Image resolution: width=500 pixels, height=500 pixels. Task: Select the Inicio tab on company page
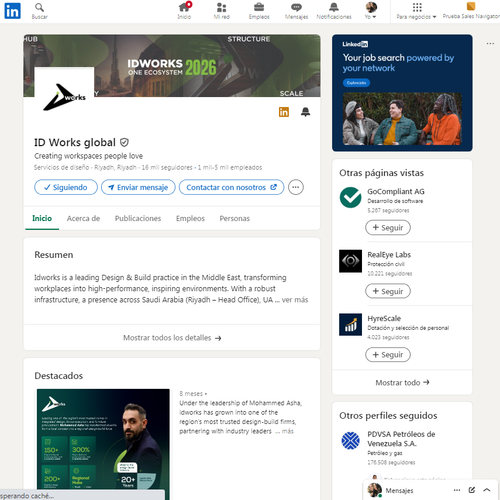42,218
